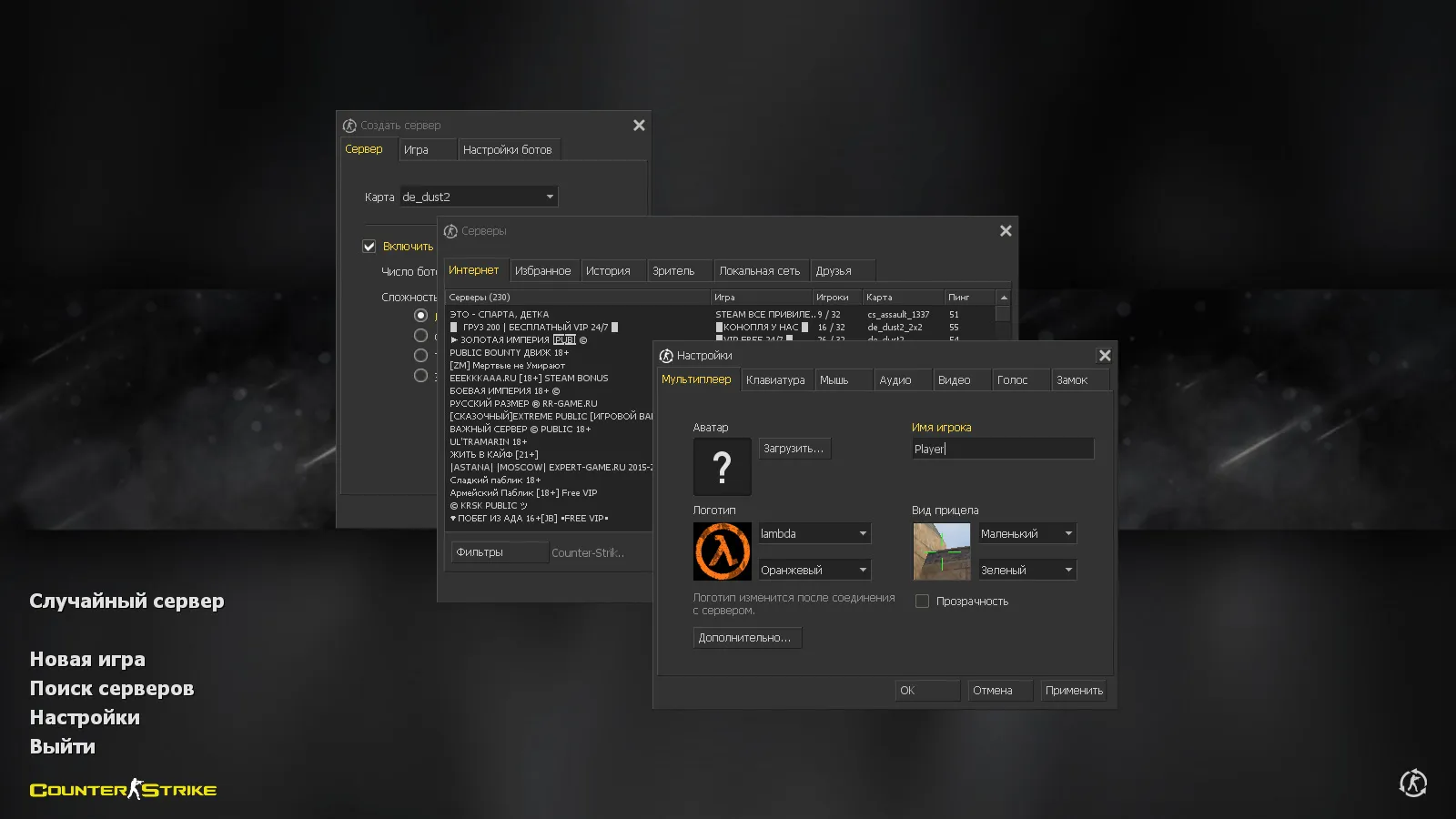The width and height of the screenshot is (1456, 819).
Task: Enable the Прозрачность checkbox
Action: pos(922,601)
